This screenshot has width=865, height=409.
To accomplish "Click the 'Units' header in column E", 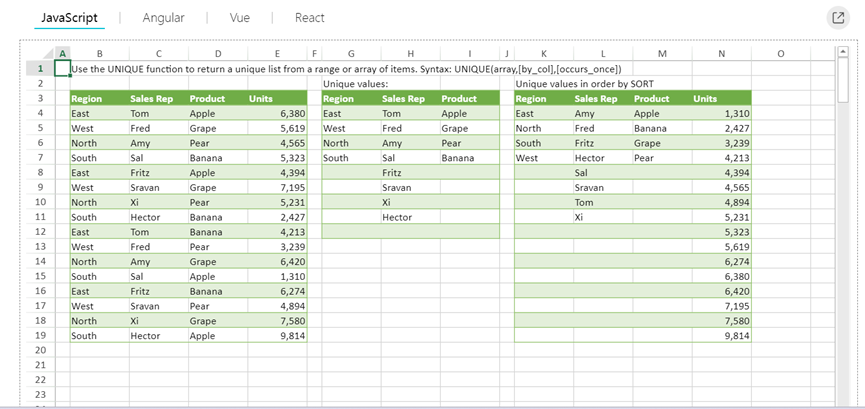I will 277,99.
